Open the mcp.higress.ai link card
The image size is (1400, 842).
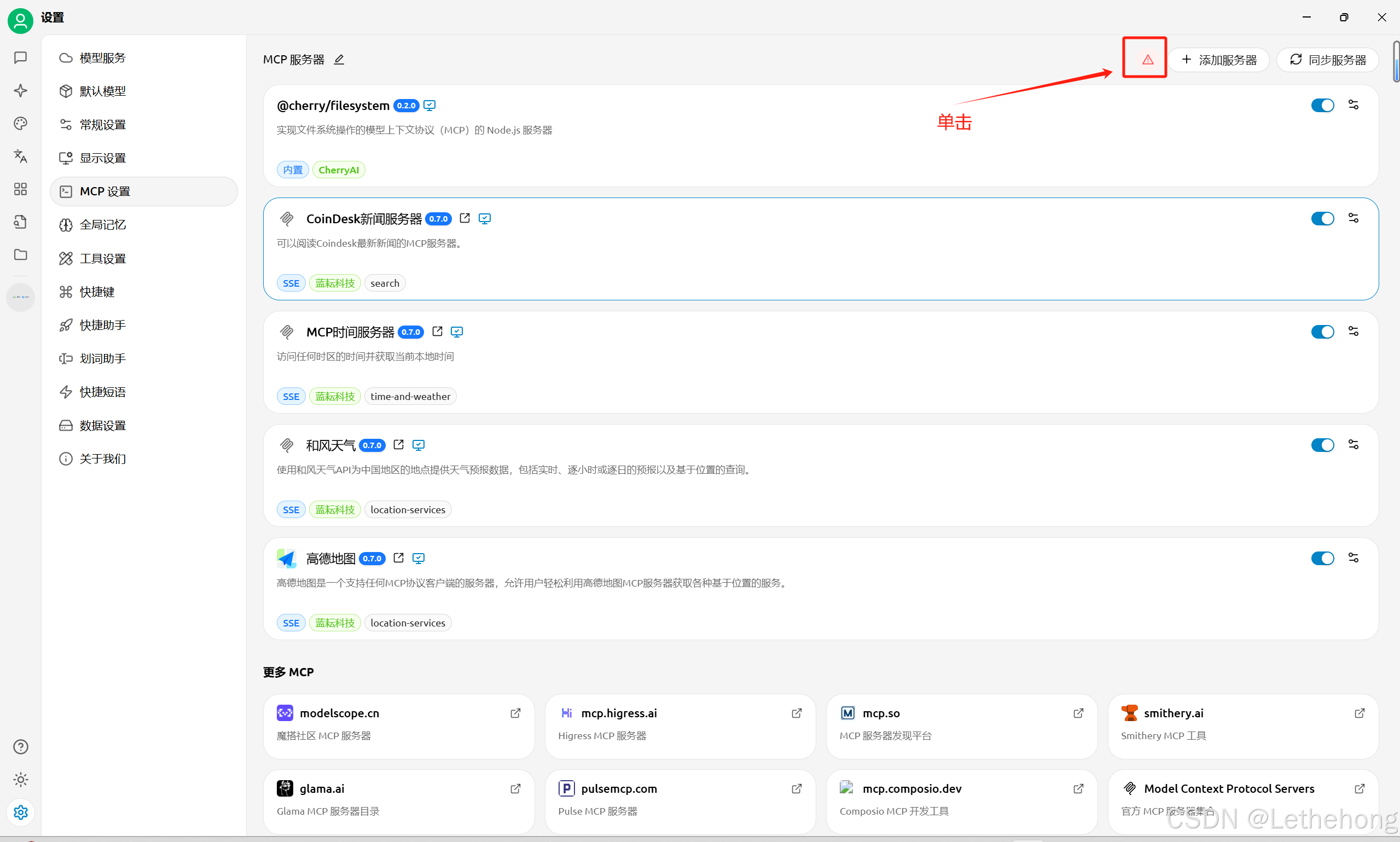coord(680,726)
